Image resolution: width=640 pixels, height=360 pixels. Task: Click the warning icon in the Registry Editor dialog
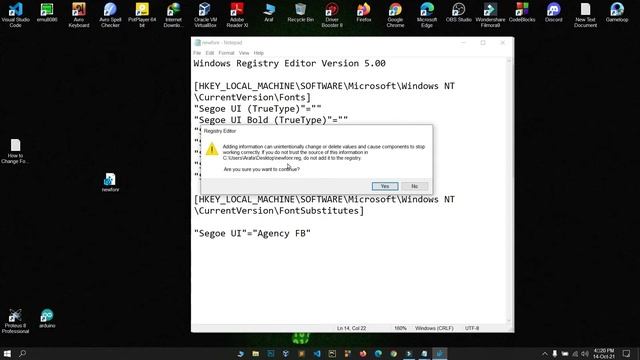tap(212, 149)
